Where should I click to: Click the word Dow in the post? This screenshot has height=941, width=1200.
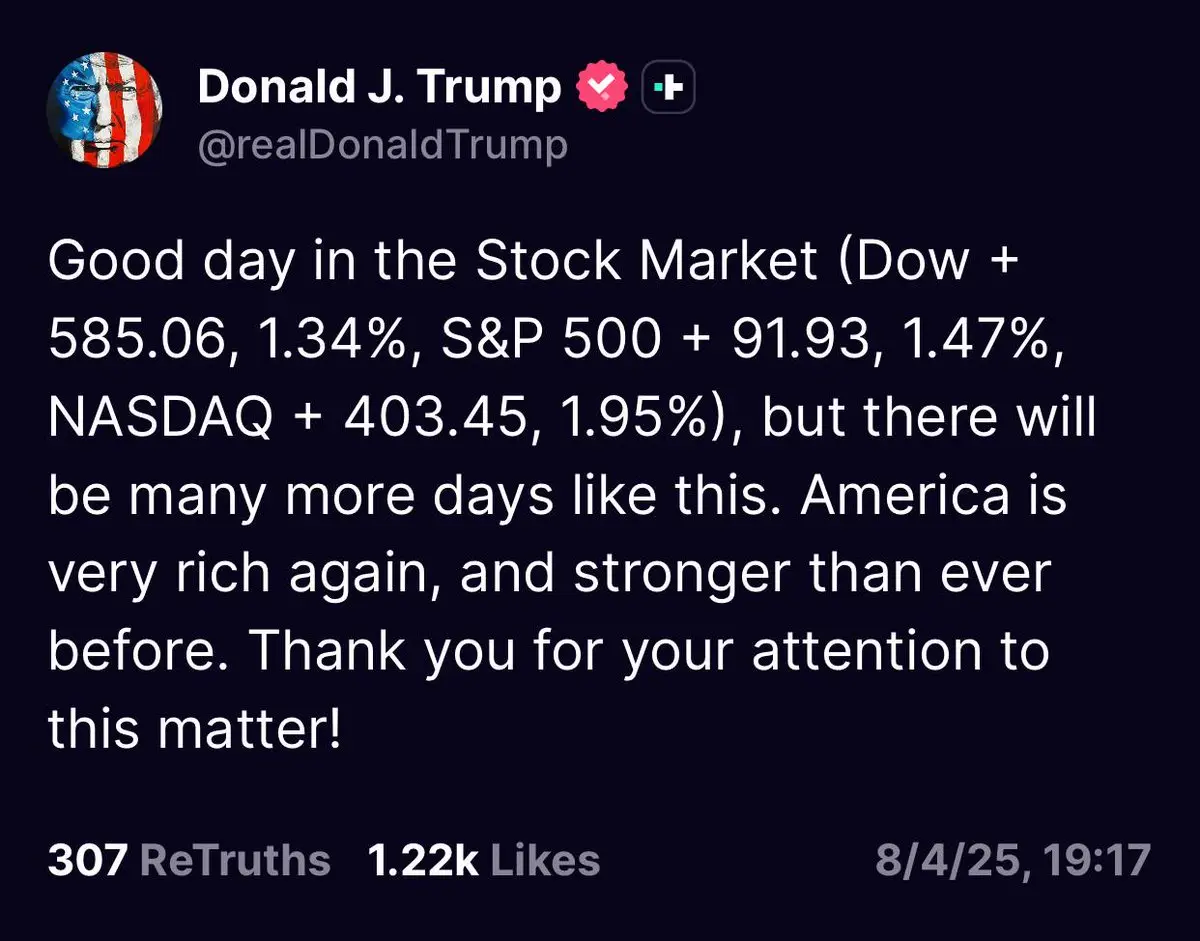tap(907, 263)
